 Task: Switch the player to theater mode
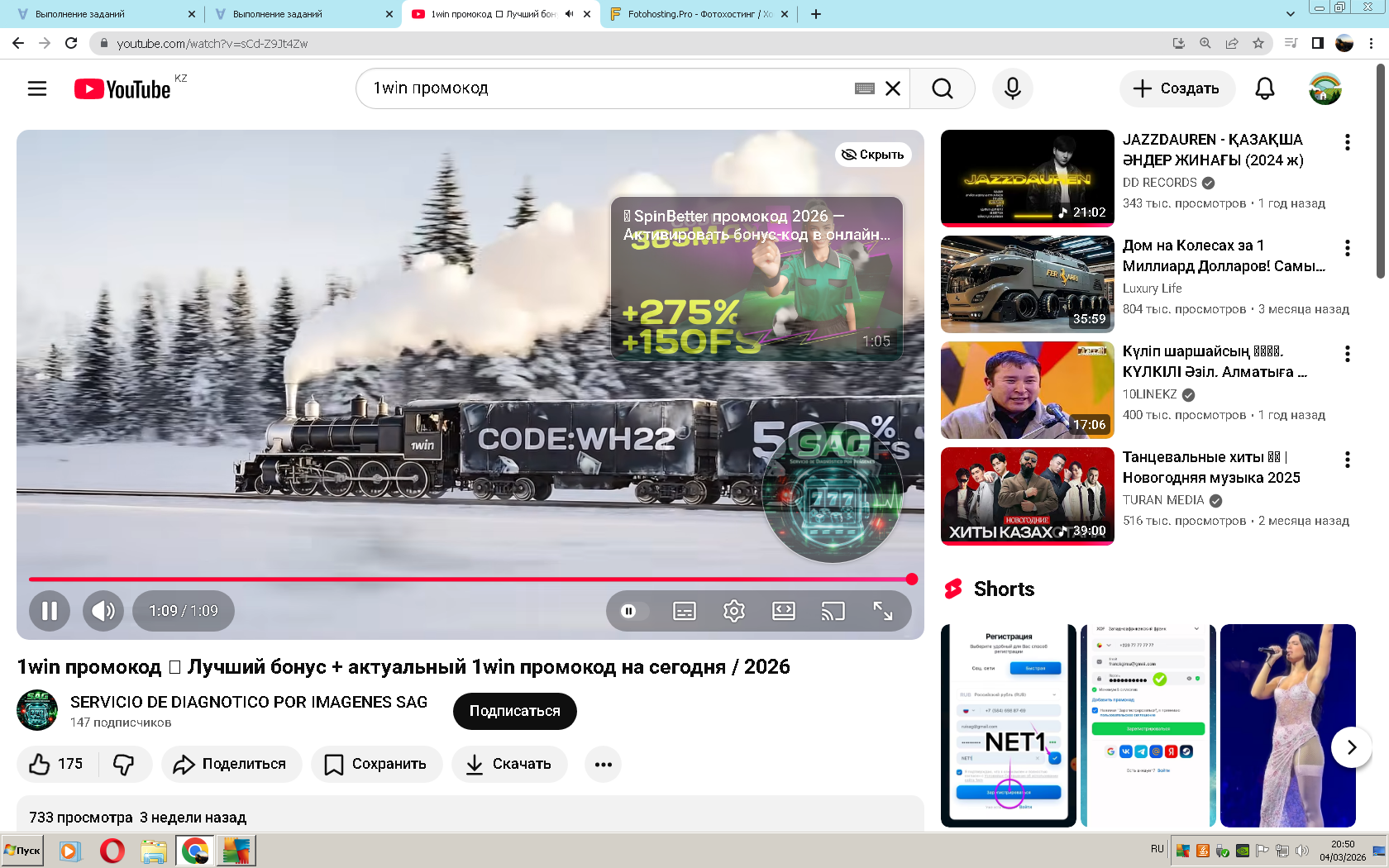pyautogui.click(x=783, y=611)
